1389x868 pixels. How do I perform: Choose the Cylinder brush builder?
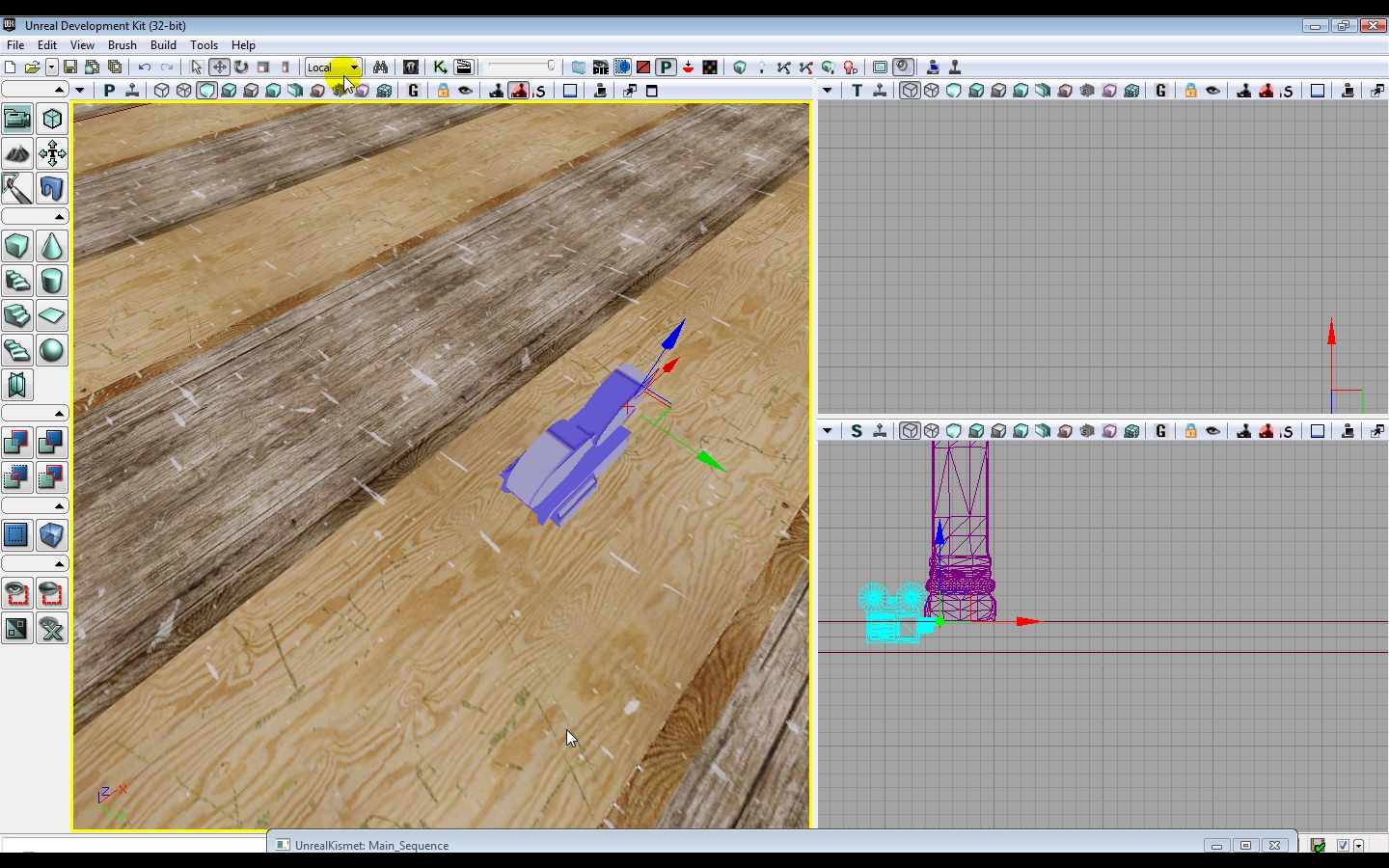[x=52, y=281]
